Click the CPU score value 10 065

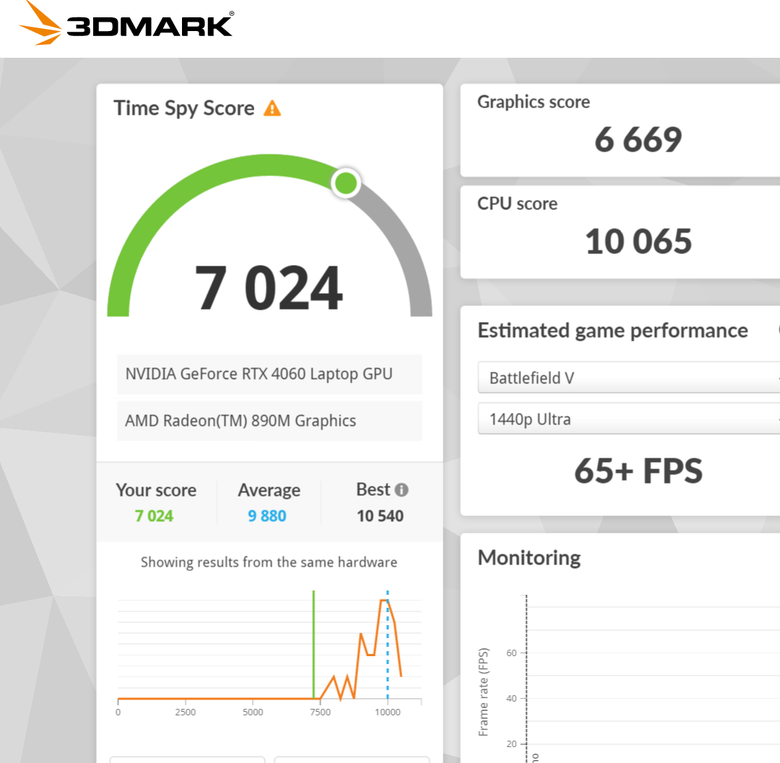point(639,241)
